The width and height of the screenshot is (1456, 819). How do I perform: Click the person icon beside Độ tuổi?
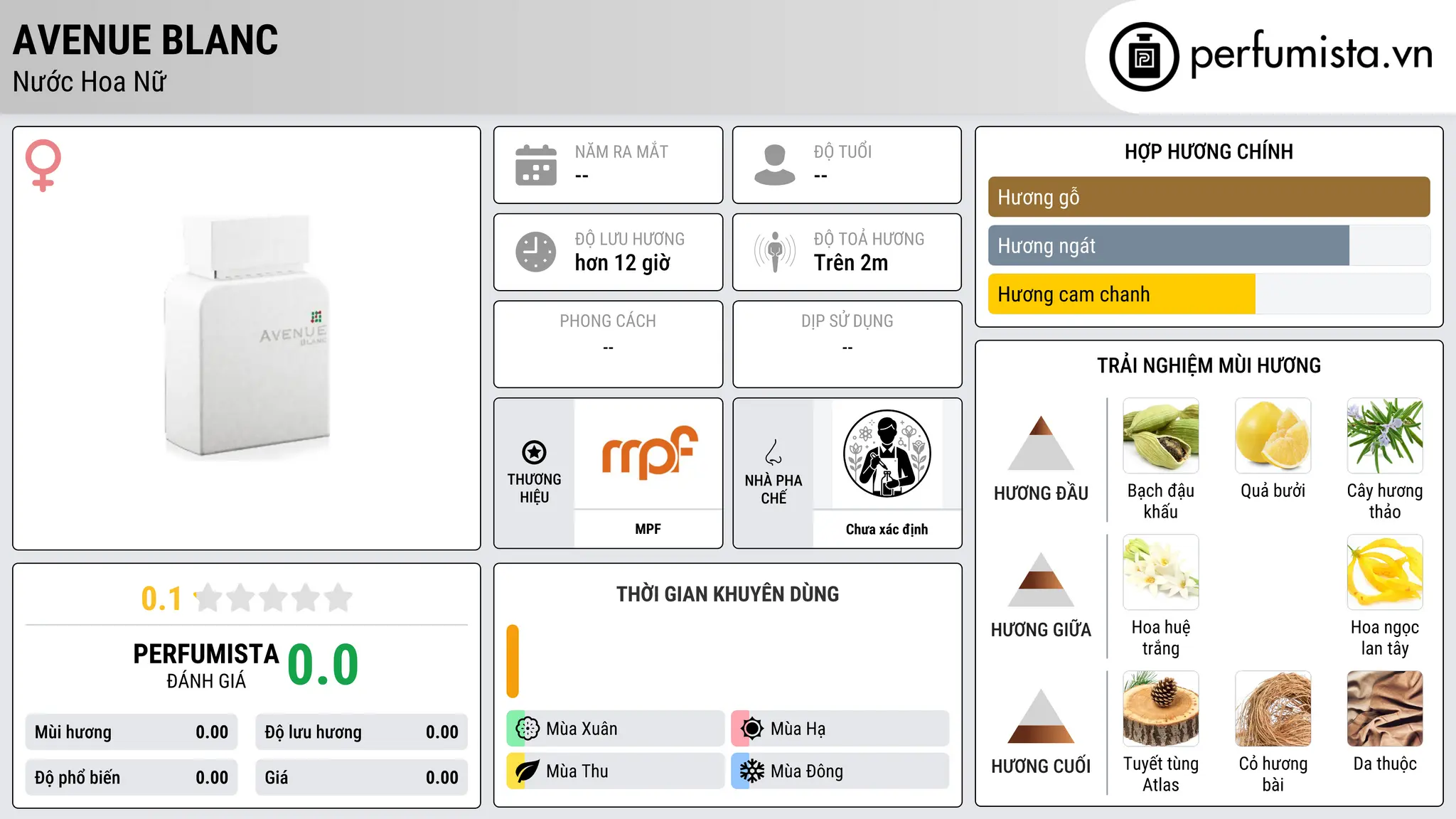coord(775,165)
